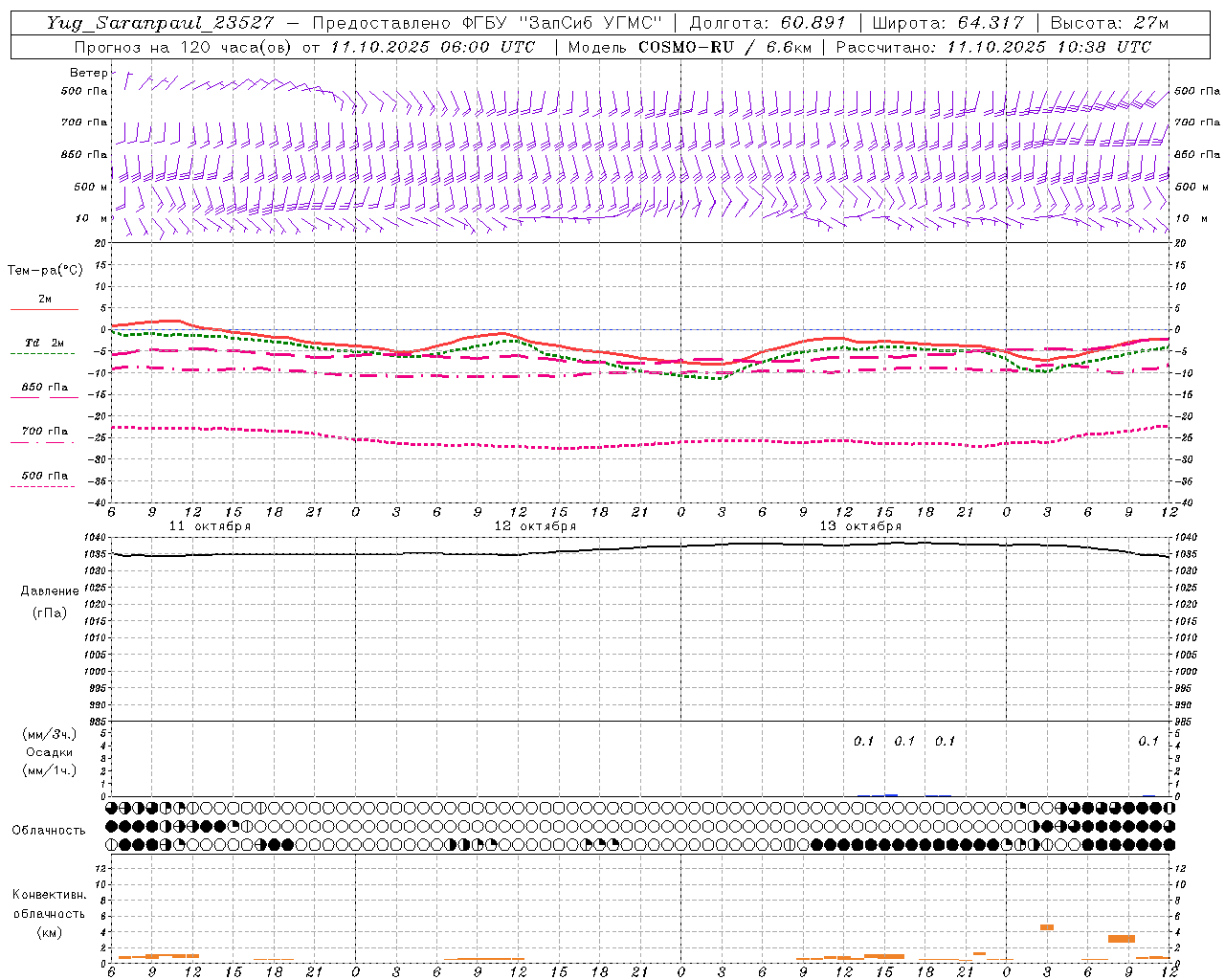Click the date label "12 октября"
1225x980 pixels.
pos(535,526)
